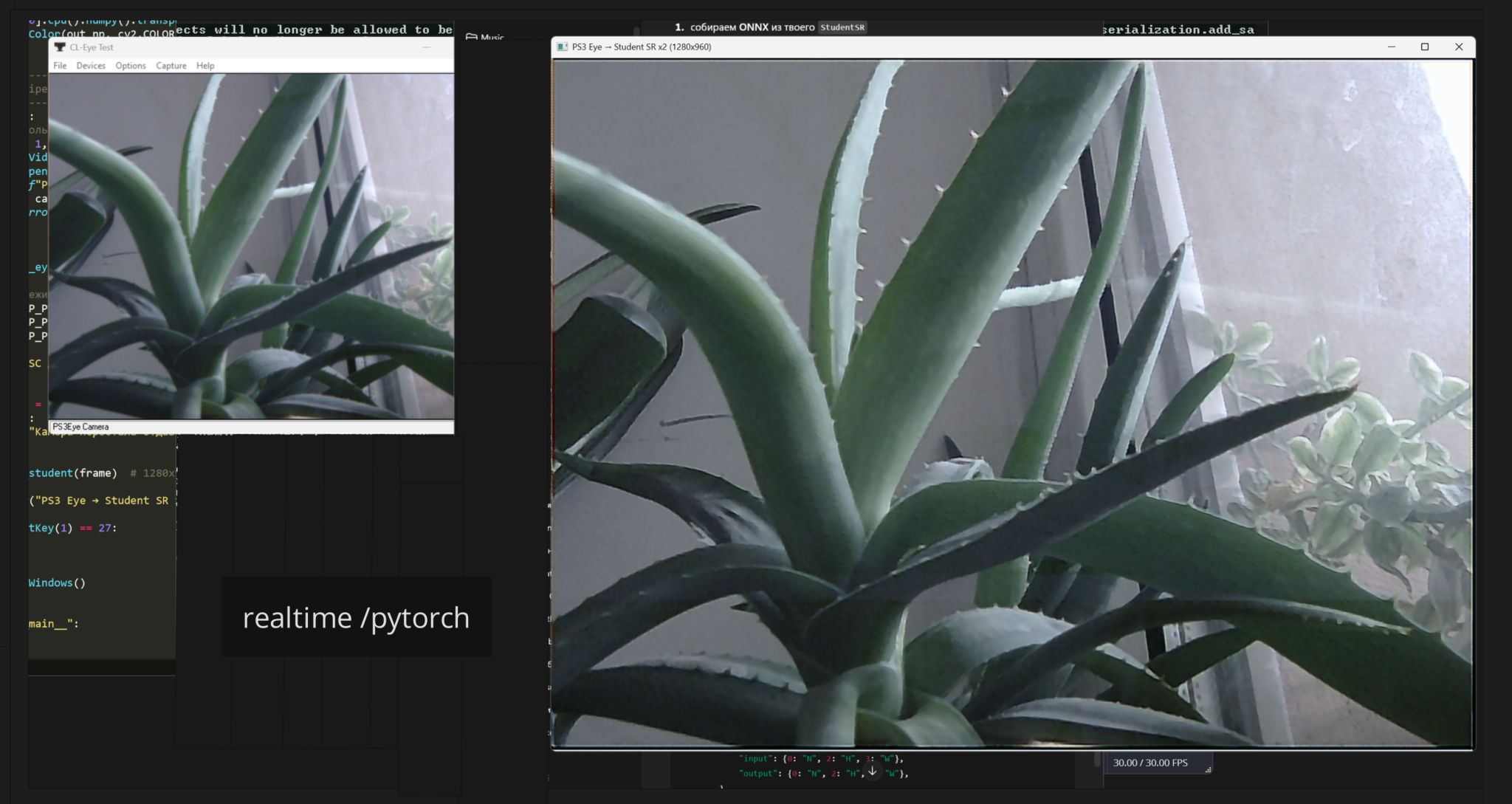
Task: Click the folder icon left of Music label
Action: pos(472,35)
